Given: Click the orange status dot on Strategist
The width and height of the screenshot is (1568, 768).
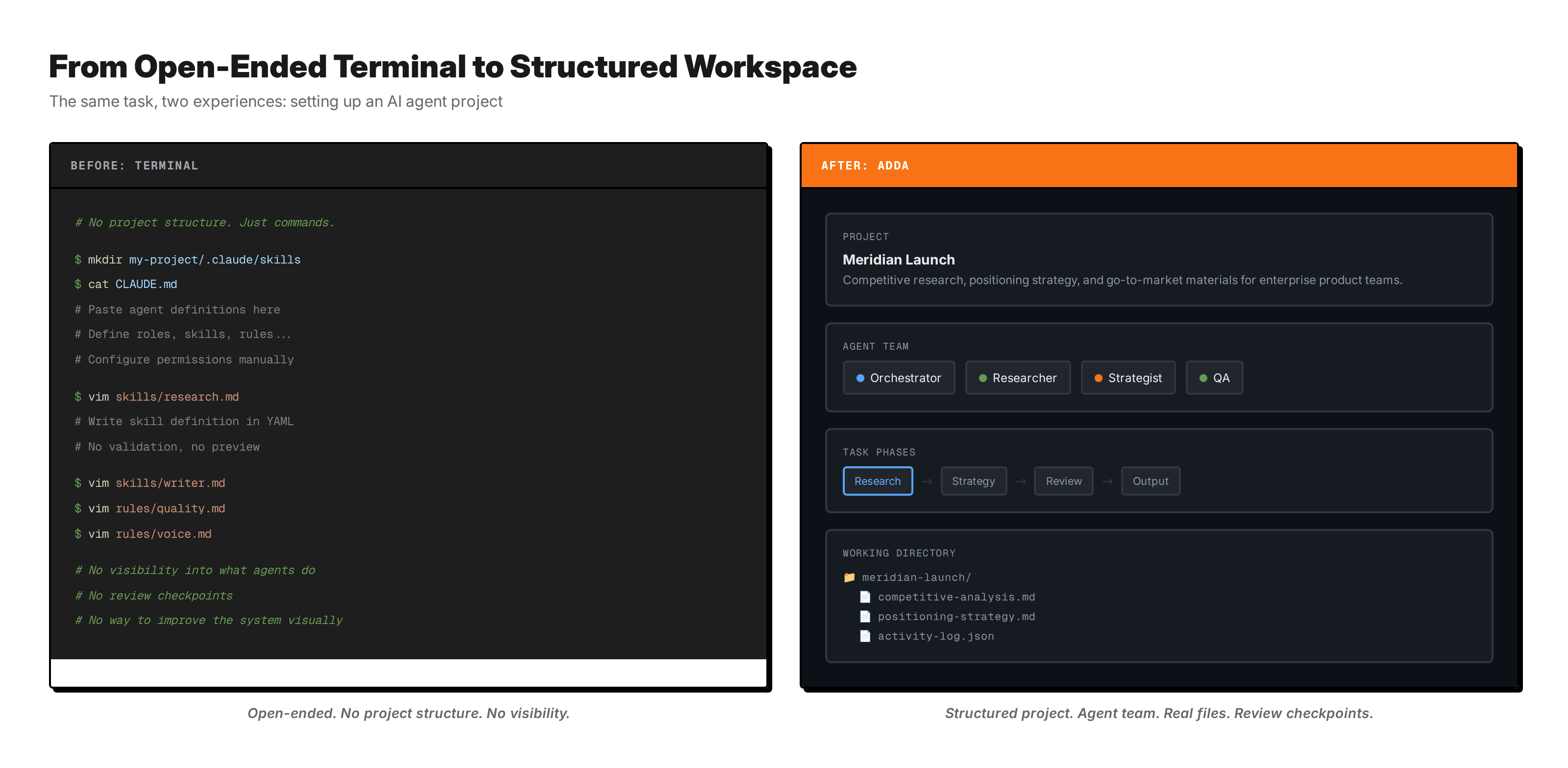Looking at the screenshot, I should coord(1098,378).
